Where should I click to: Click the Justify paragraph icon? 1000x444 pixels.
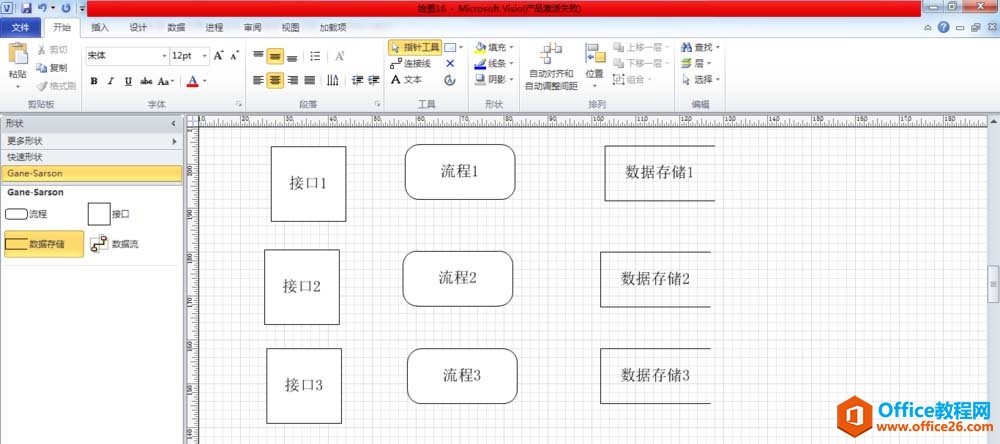[309, 80]
